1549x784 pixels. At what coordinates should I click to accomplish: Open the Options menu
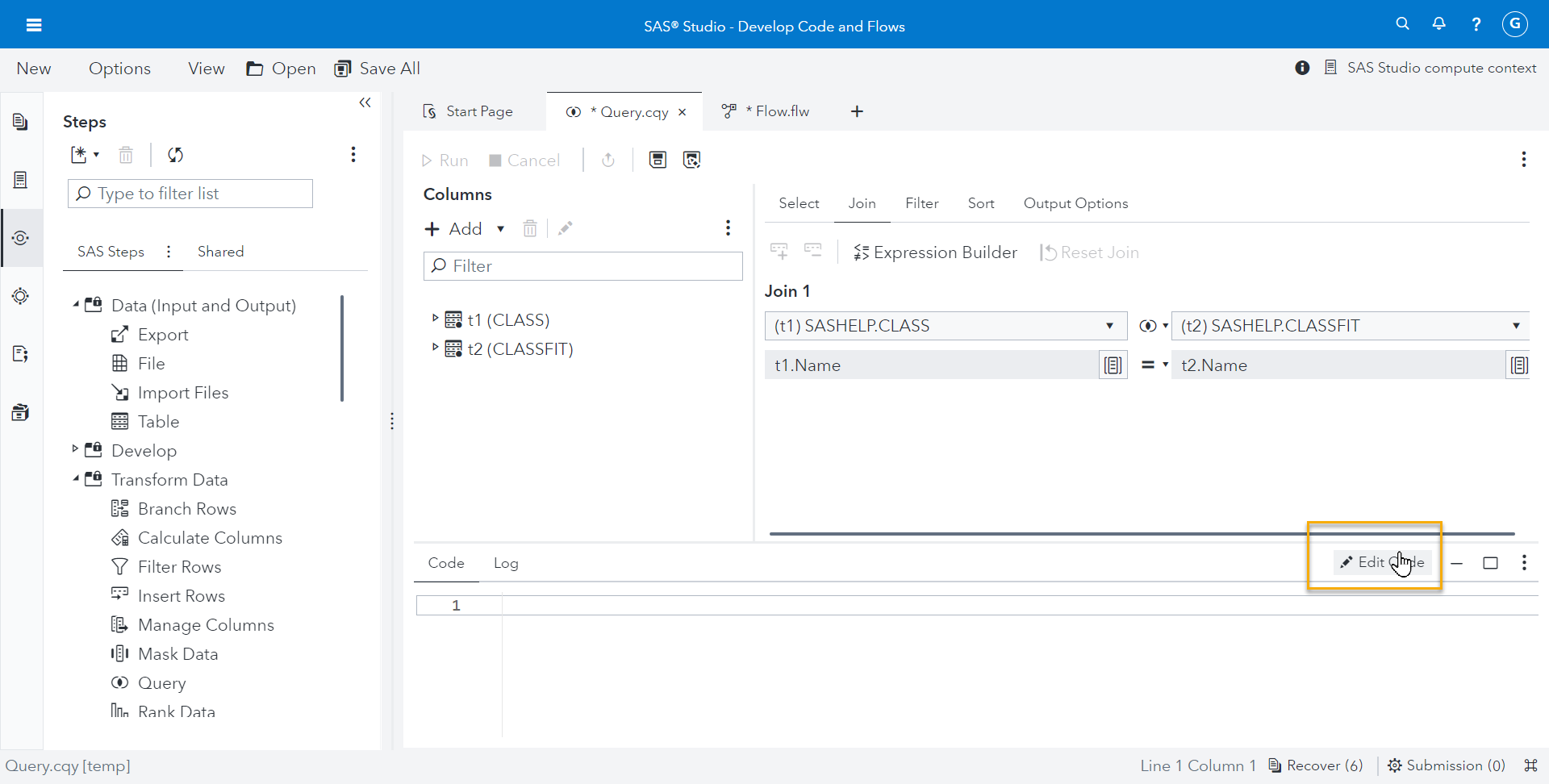pyautogui.click(x=119, y=69)
